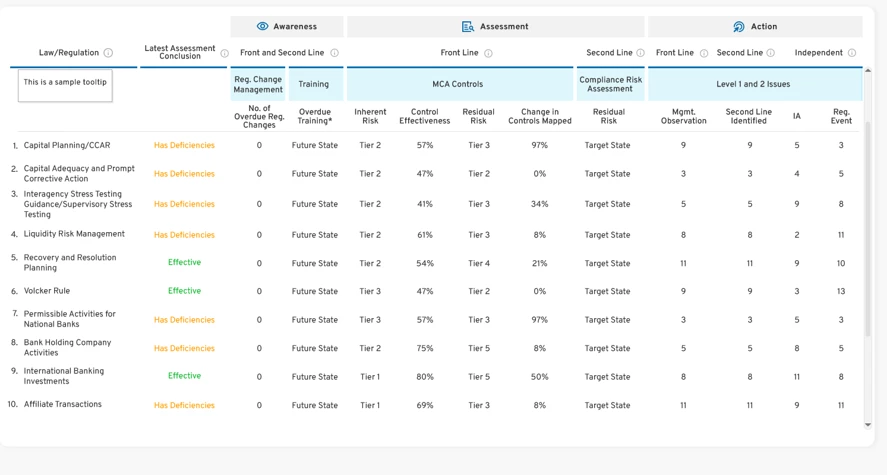Click Effective status for Recovery and Resolution Planning
Screen dimensions: 887x475
pos(184,262)
